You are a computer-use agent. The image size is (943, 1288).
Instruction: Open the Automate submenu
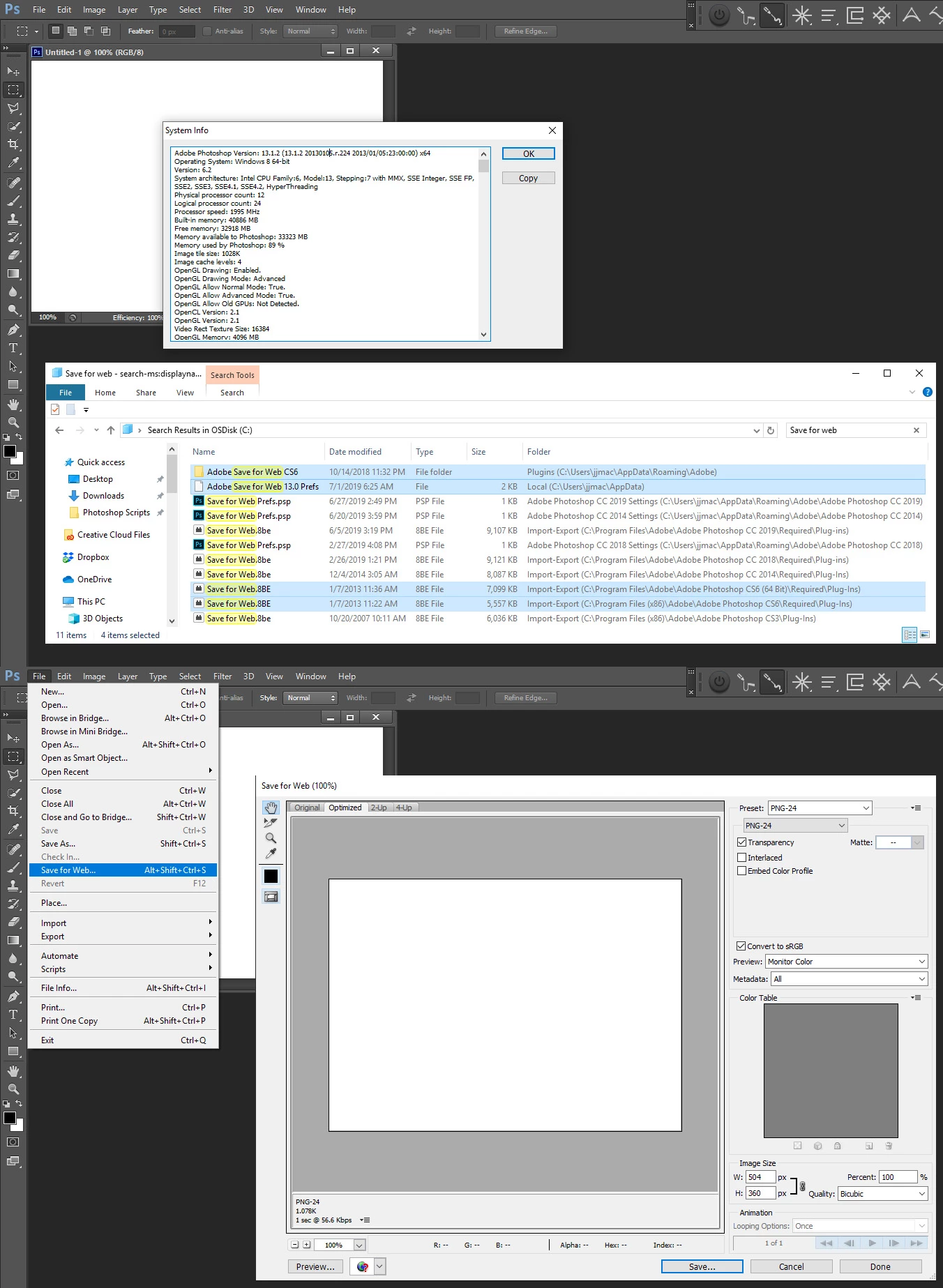tap(123, 956)
